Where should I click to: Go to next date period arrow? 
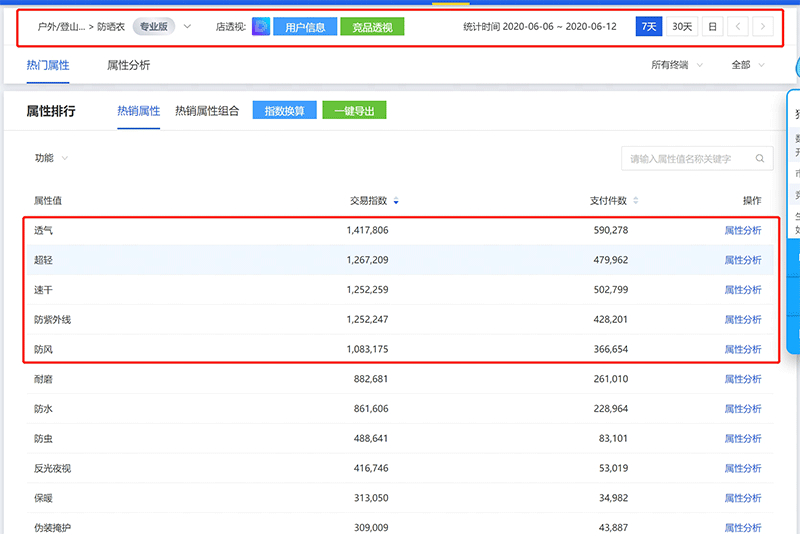[x=762, y=27]
